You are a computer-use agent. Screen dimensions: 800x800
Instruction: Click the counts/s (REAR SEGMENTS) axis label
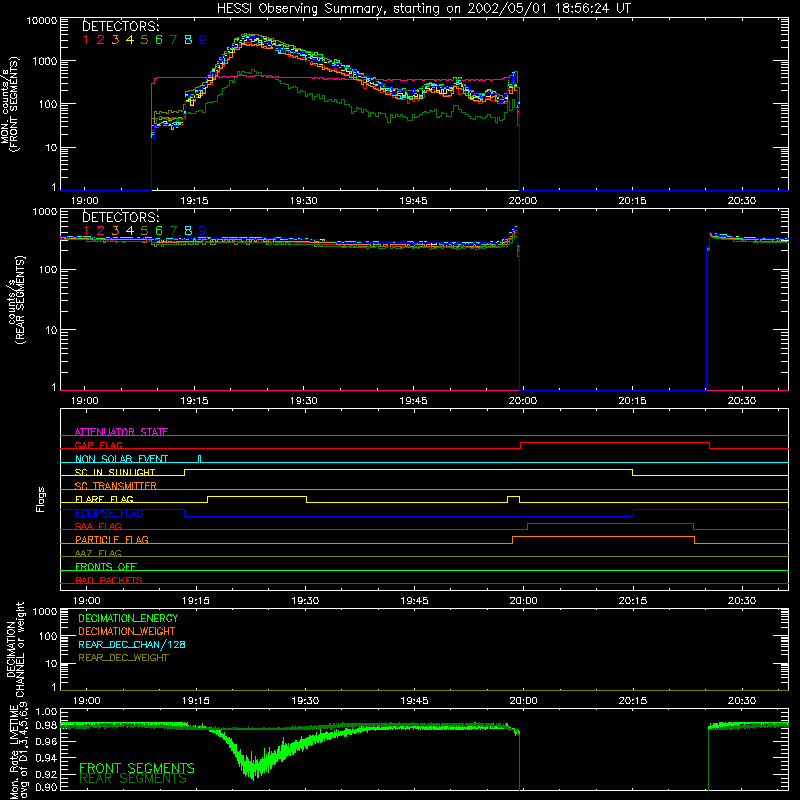(x=16, y=300)
